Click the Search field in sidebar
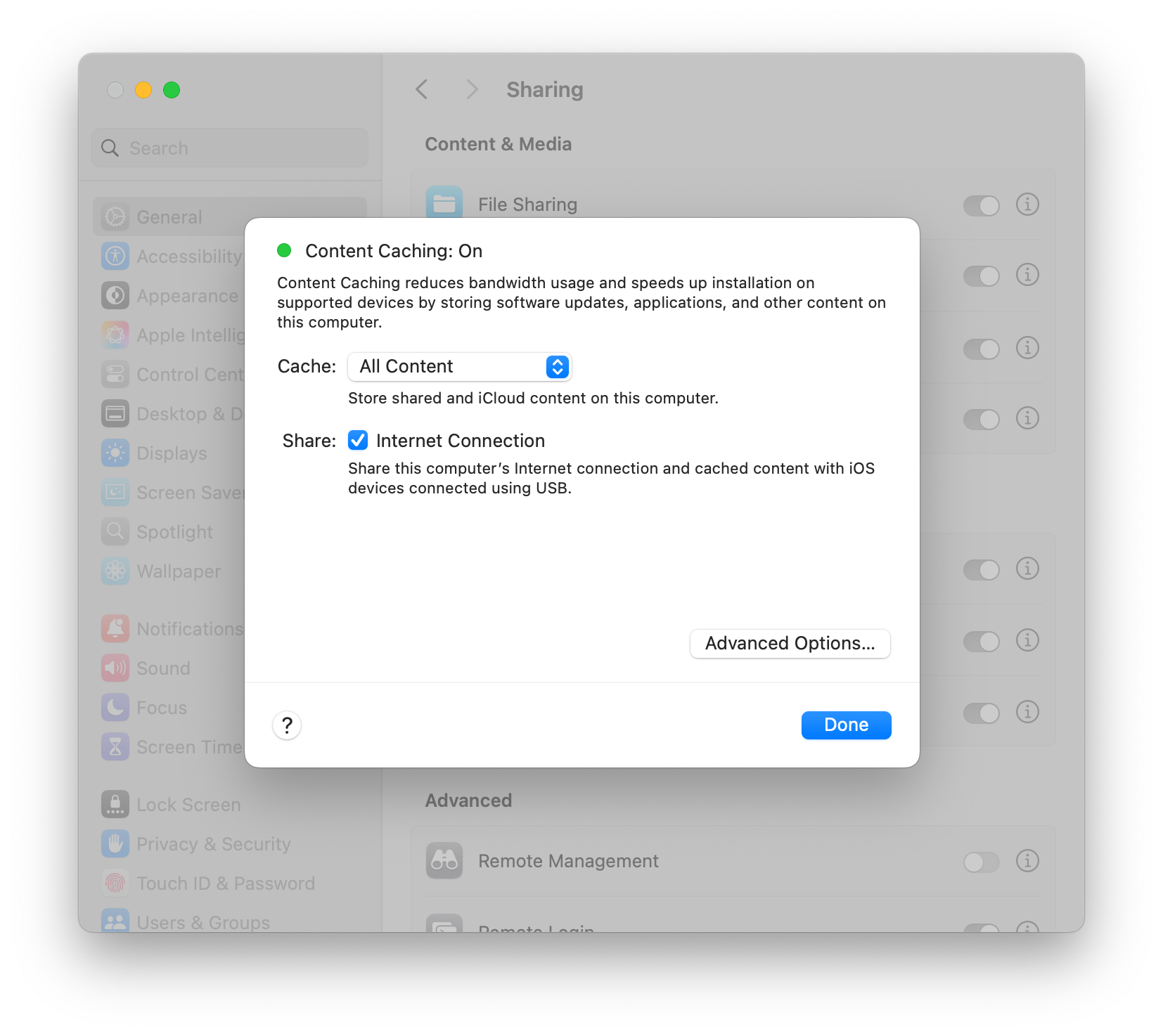 pyautogui.click(x=230, y=148)
